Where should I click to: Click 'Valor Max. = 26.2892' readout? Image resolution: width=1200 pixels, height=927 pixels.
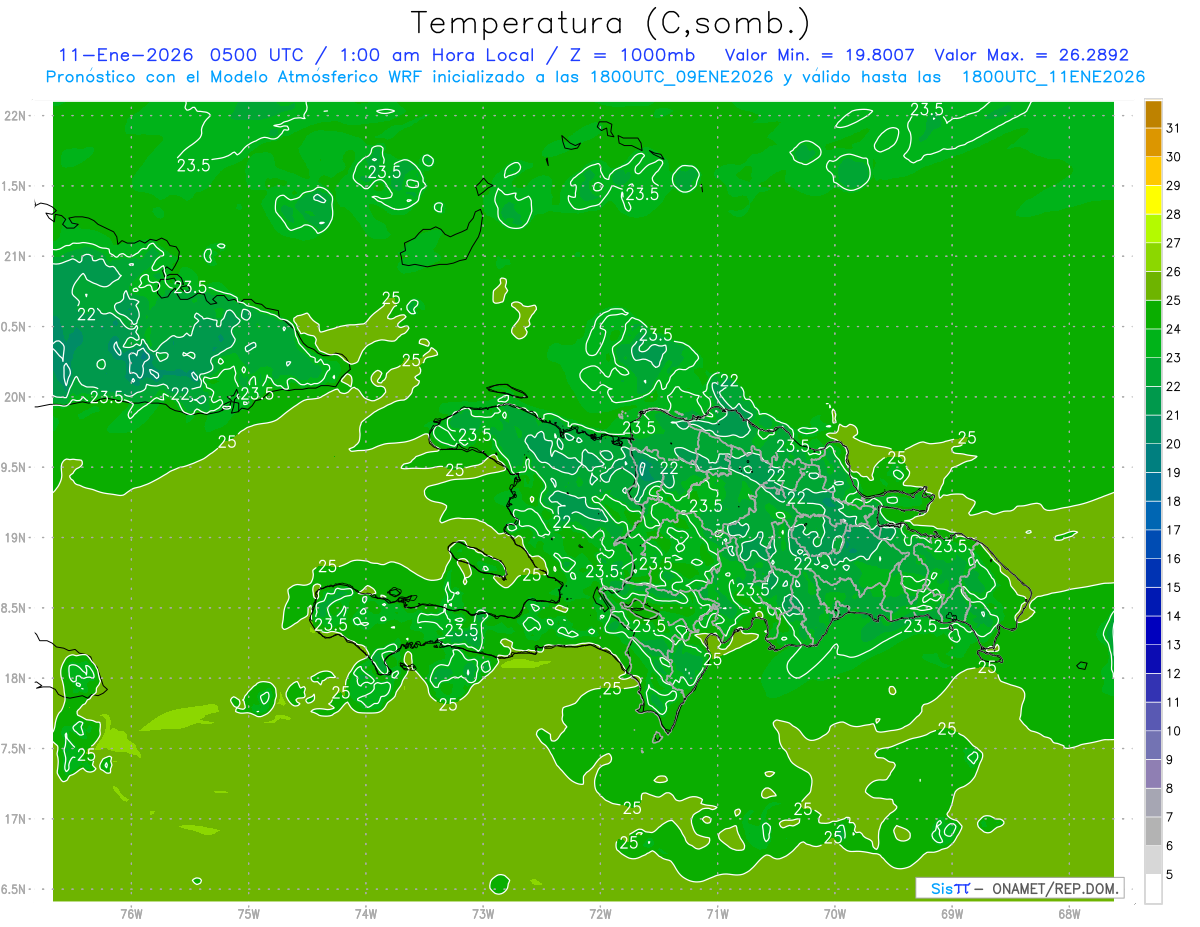1031,55
